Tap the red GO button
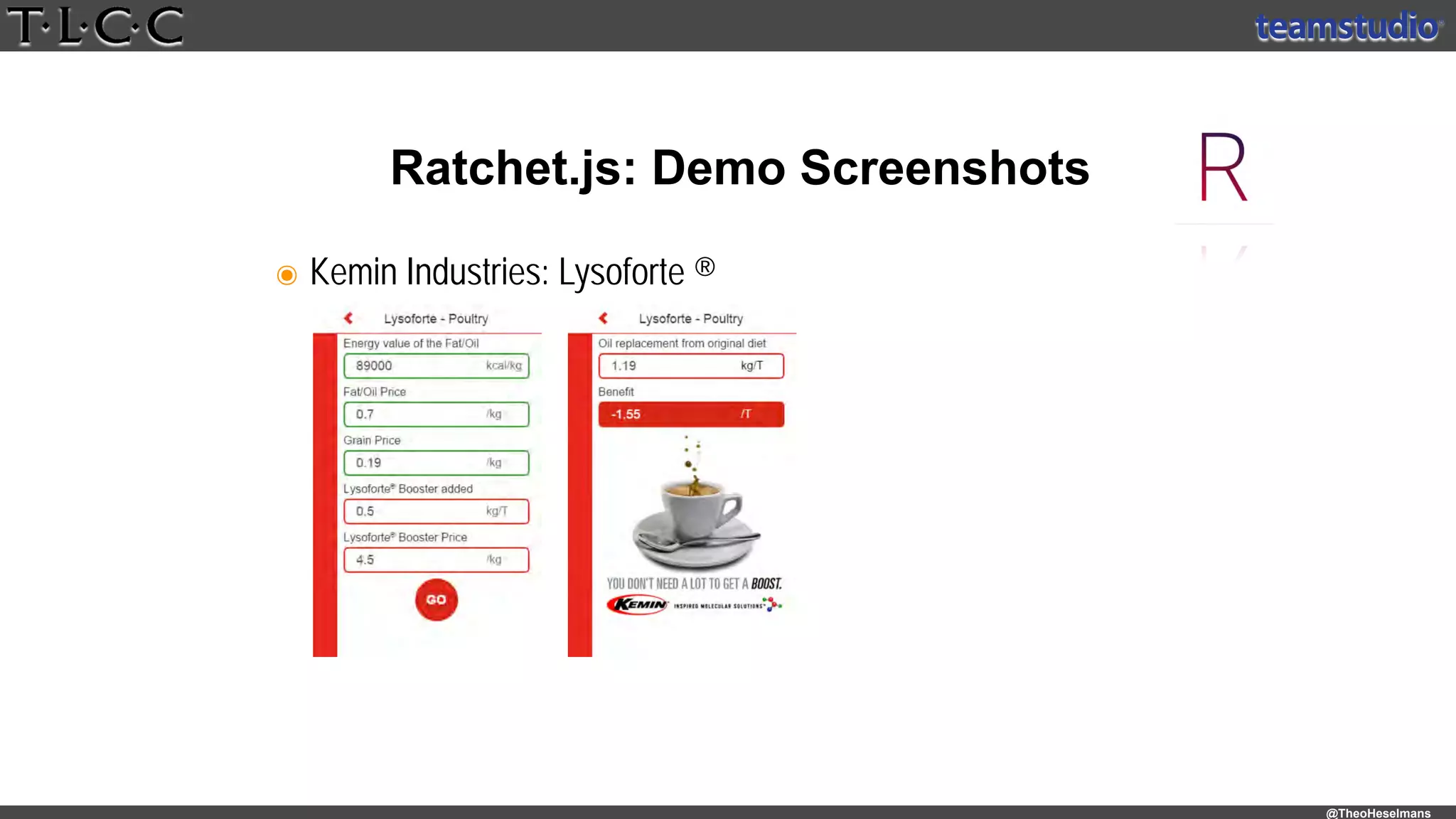The height and width of the screenshot is (819, 1456). tap(437, 599)
